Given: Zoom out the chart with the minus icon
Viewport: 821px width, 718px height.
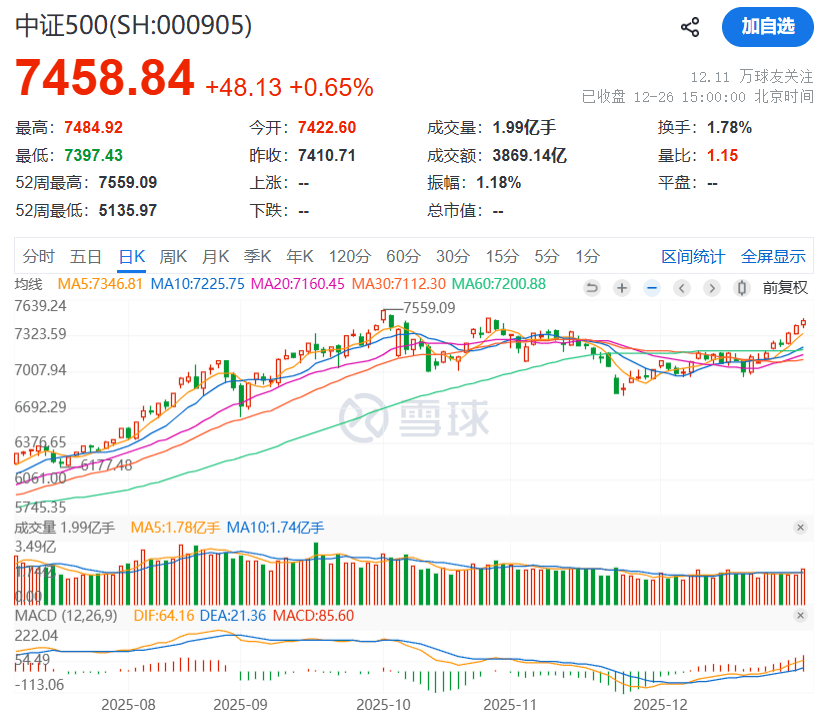Looking at the screenshot, I should point(652,288).
